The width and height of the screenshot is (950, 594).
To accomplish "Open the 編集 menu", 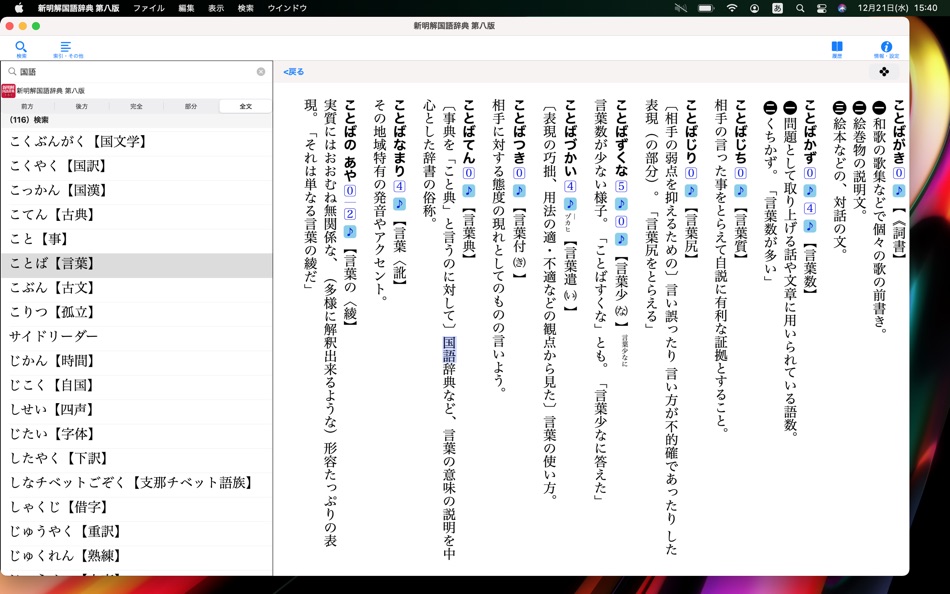I will pos(187,8).
